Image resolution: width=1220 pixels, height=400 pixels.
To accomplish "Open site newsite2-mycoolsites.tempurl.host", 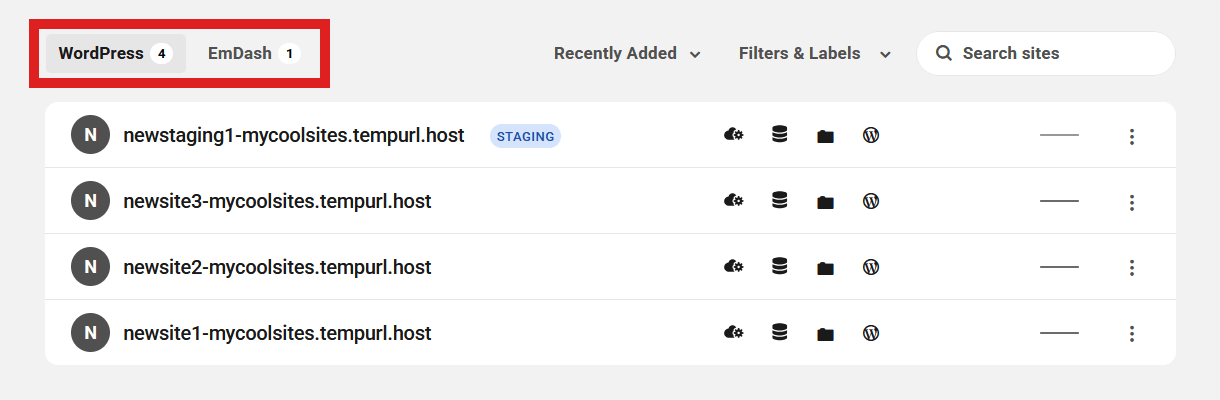I will 277,267.
